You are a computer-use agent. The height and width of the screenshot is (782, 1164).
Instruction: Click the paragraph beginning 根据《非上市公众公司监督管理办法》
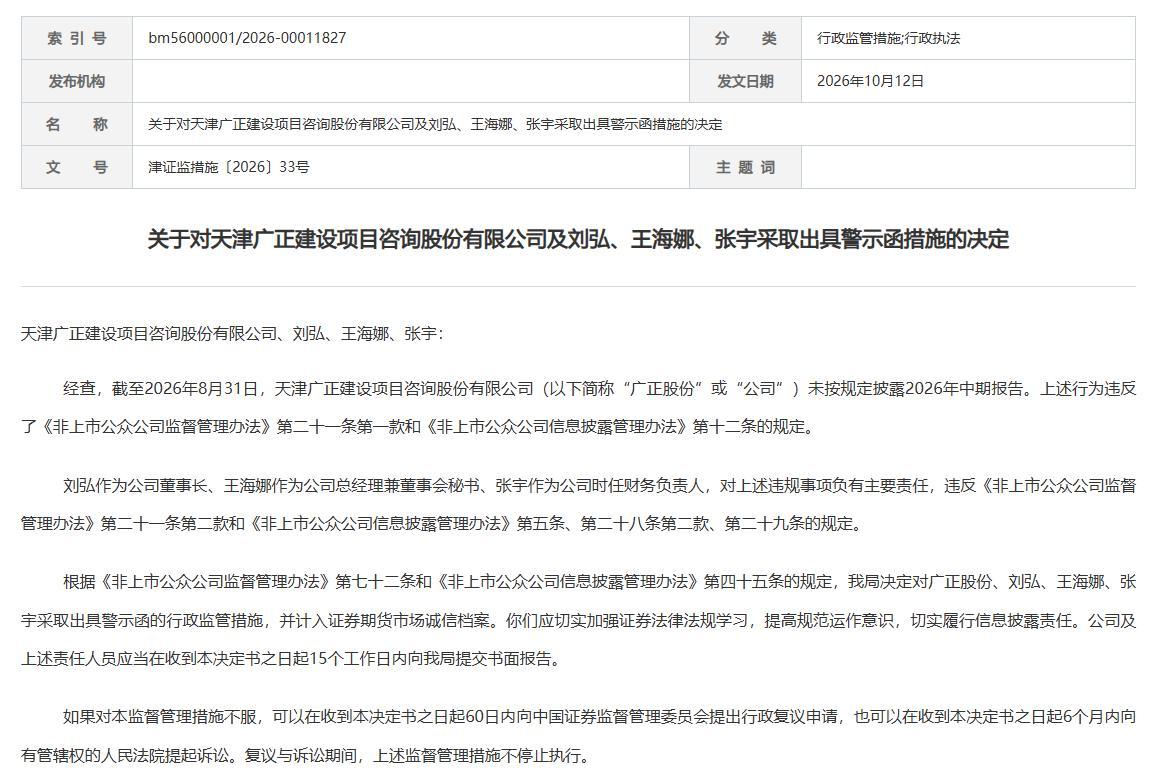(578, 620)
